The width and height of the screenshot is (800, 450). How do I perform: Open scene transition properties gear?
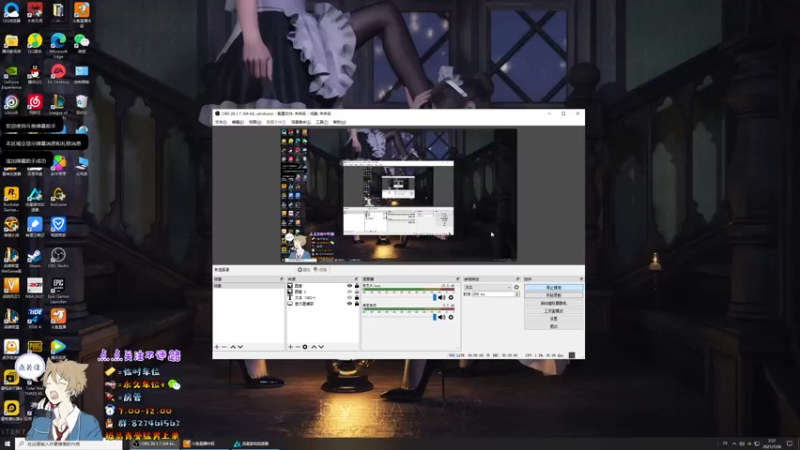click(x=517, y=287)
